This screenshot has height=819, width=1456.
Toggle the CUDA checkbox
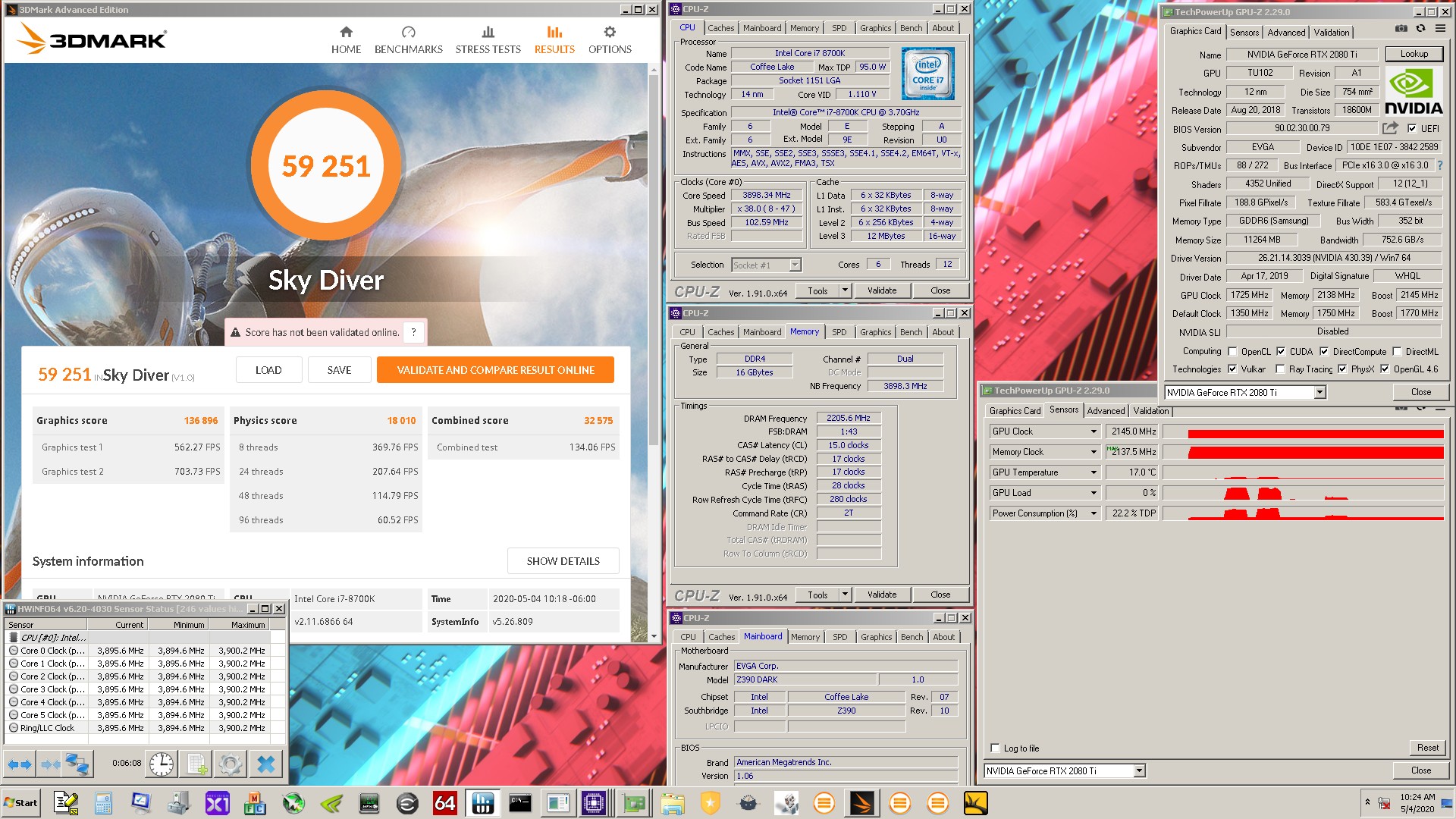[x=1281, y=351]
